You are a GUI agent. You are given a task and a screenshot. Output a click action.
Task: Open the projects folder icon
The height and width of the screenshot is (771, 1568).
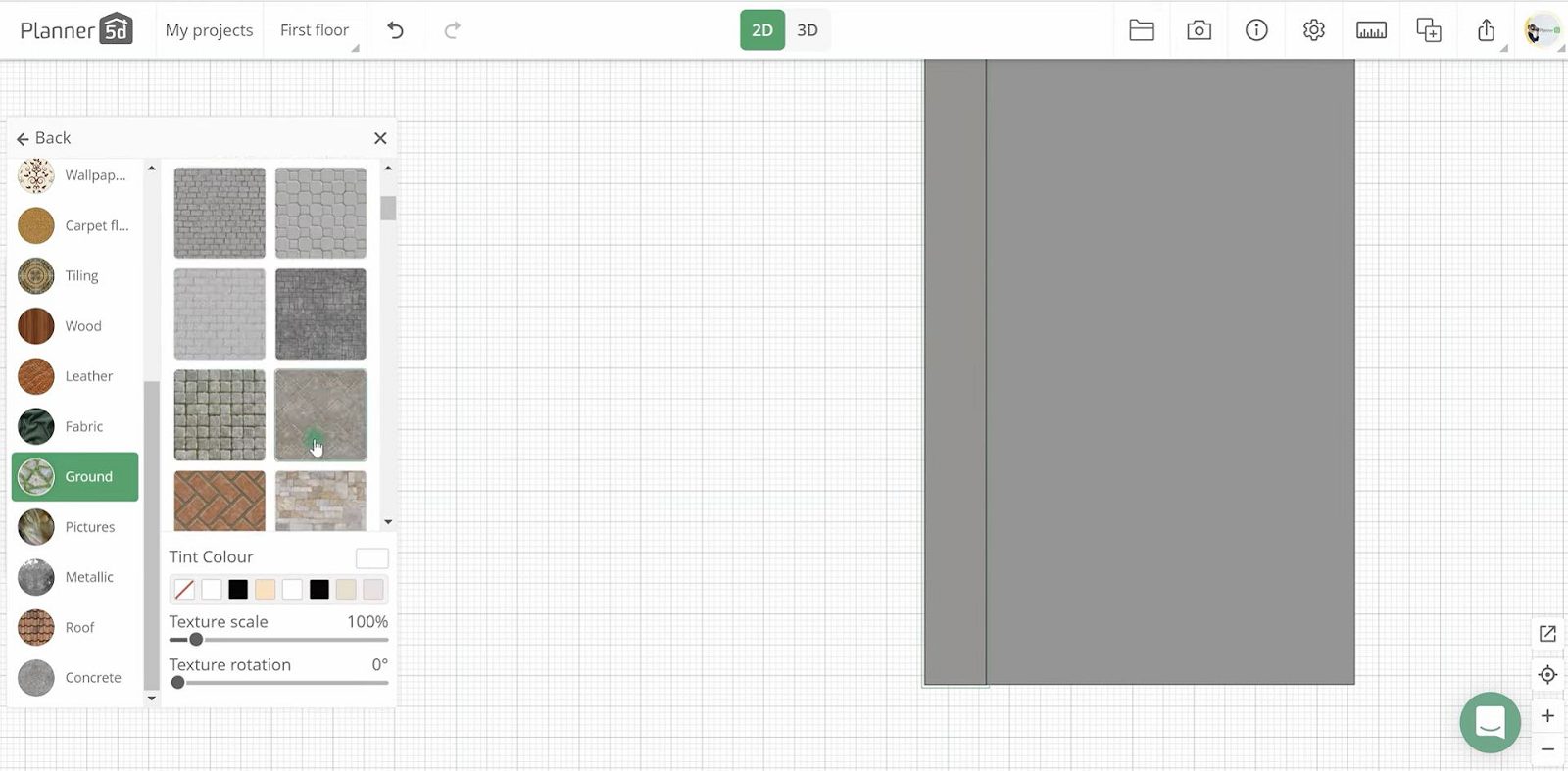coord(1141,30)
